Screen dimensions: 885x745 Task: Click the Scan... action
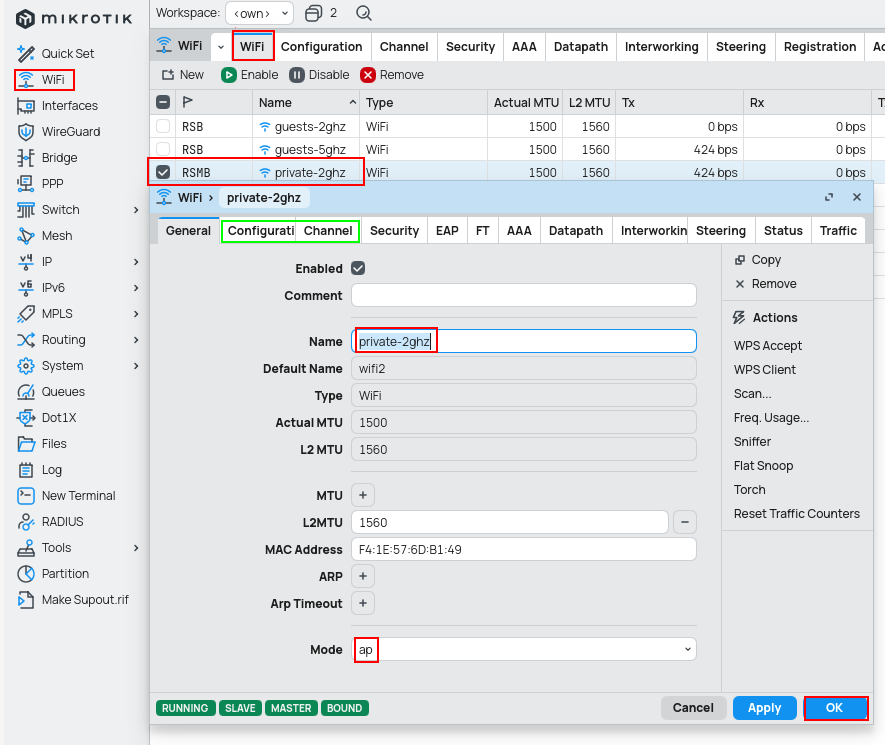pos(752,393)
